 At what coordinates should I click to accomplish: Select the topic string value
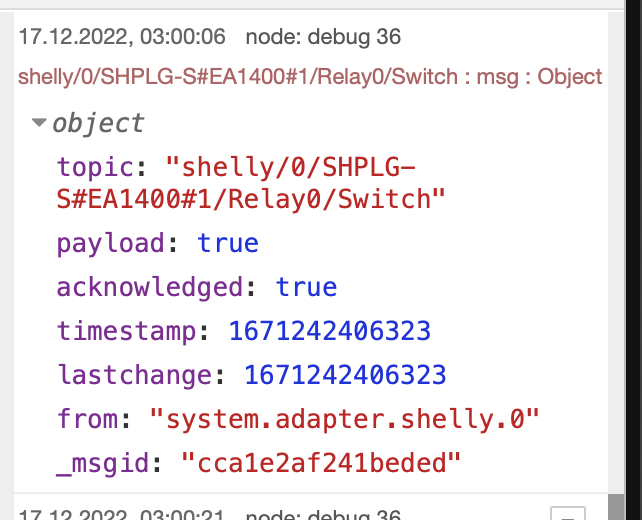[251, 183]
